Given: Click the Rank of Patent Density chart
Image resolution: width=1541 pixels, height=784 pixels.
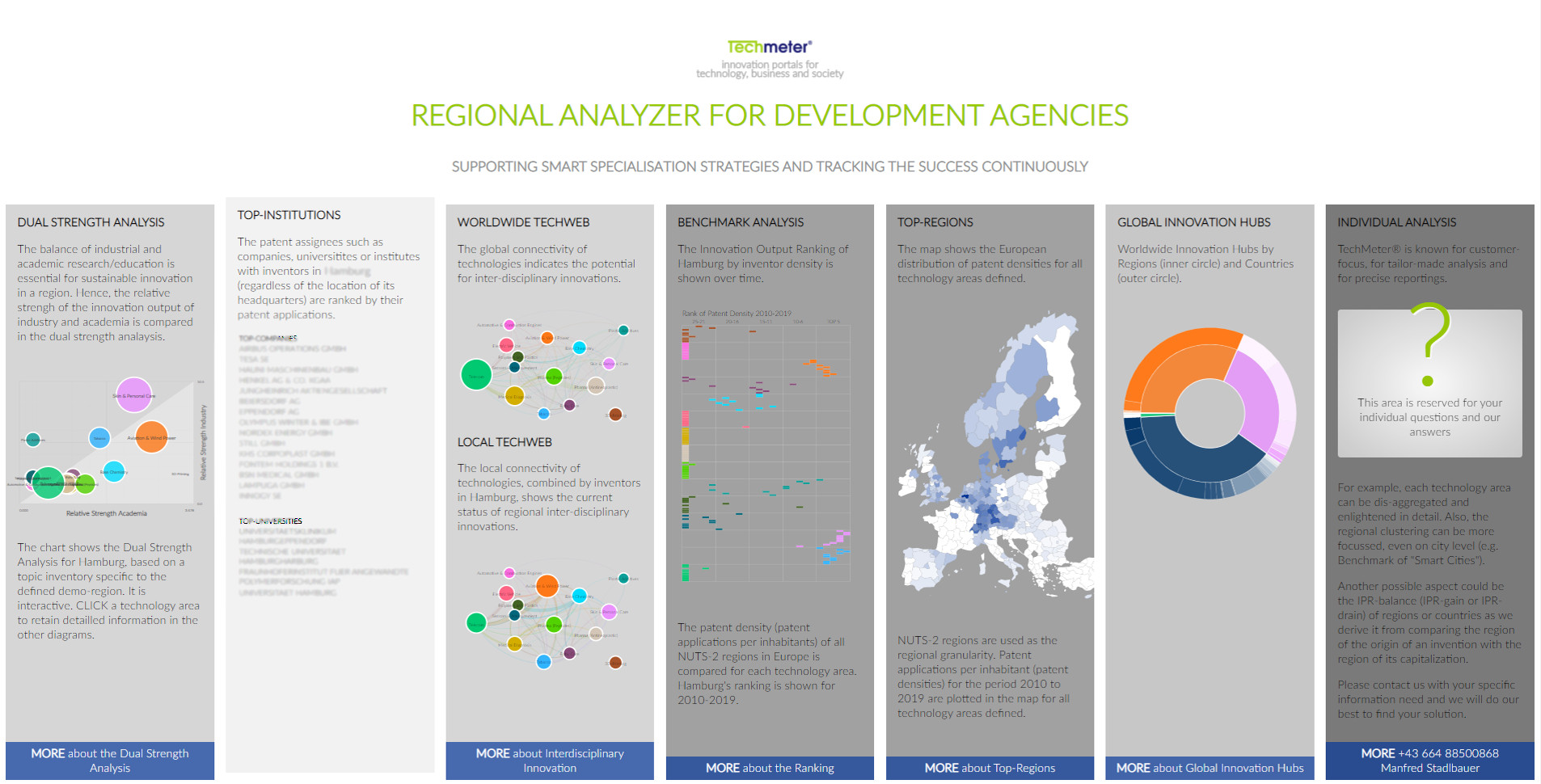Looking at the screenshot, I should (x=766, y=445).
